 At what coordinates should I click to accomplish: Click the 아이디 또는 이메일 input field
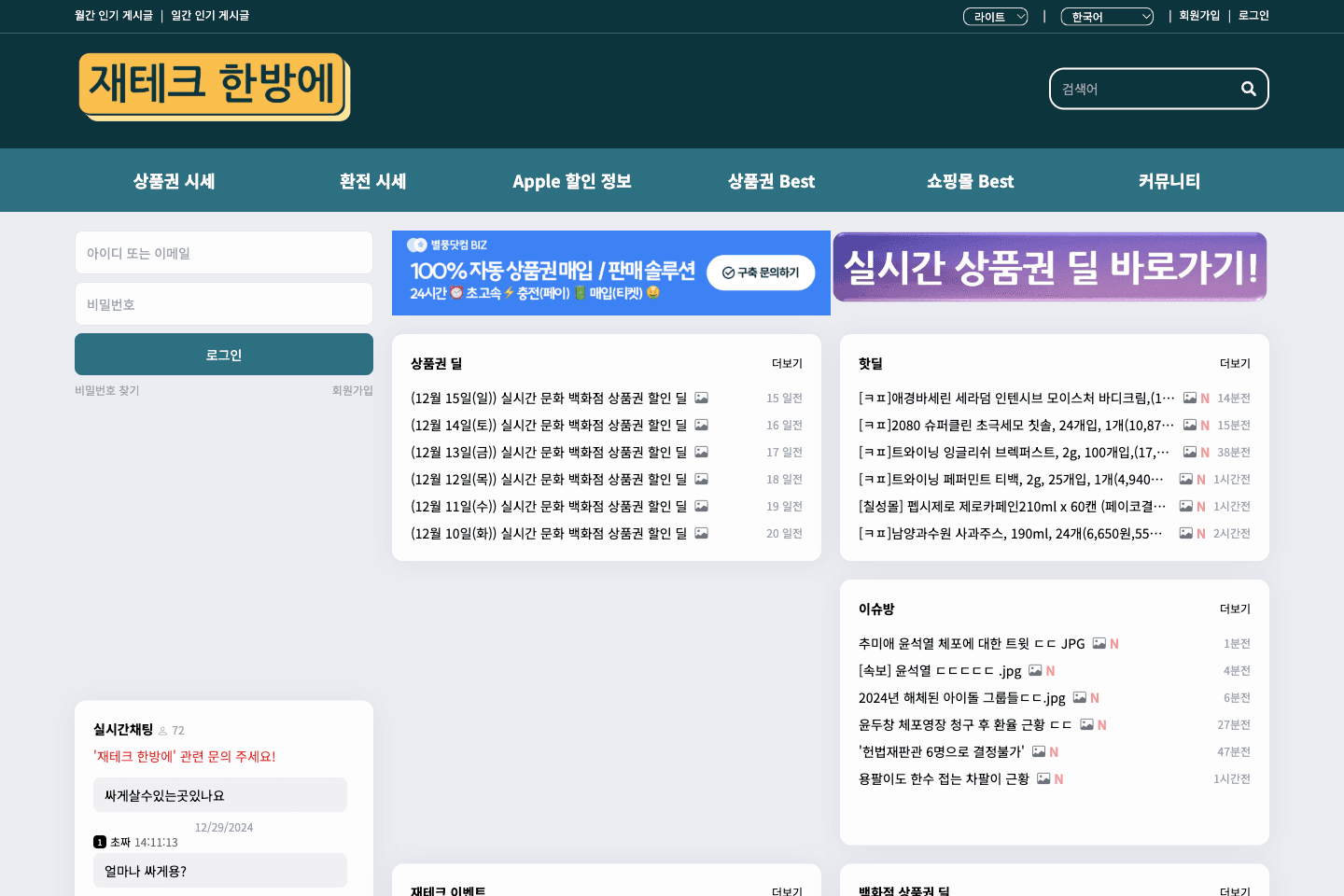coord(224,252)
